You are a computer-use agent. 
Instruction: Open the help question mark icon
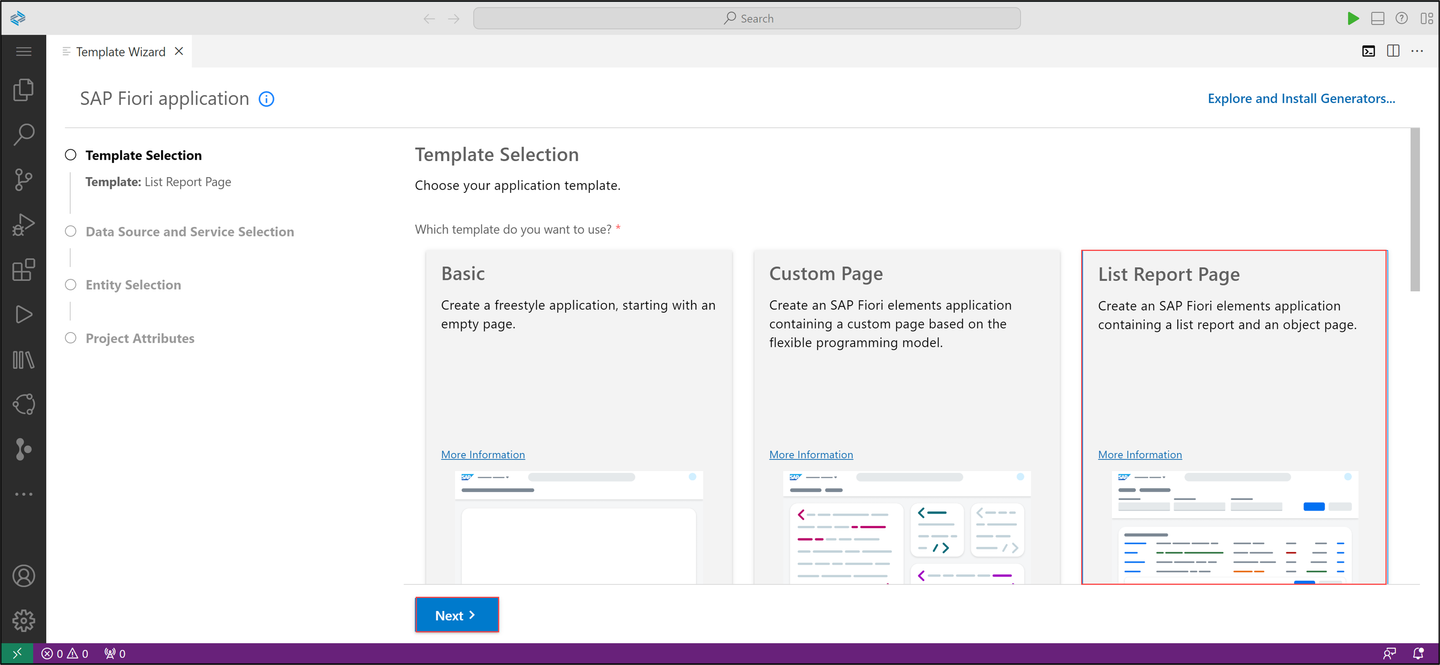(x=1402, y=18)
